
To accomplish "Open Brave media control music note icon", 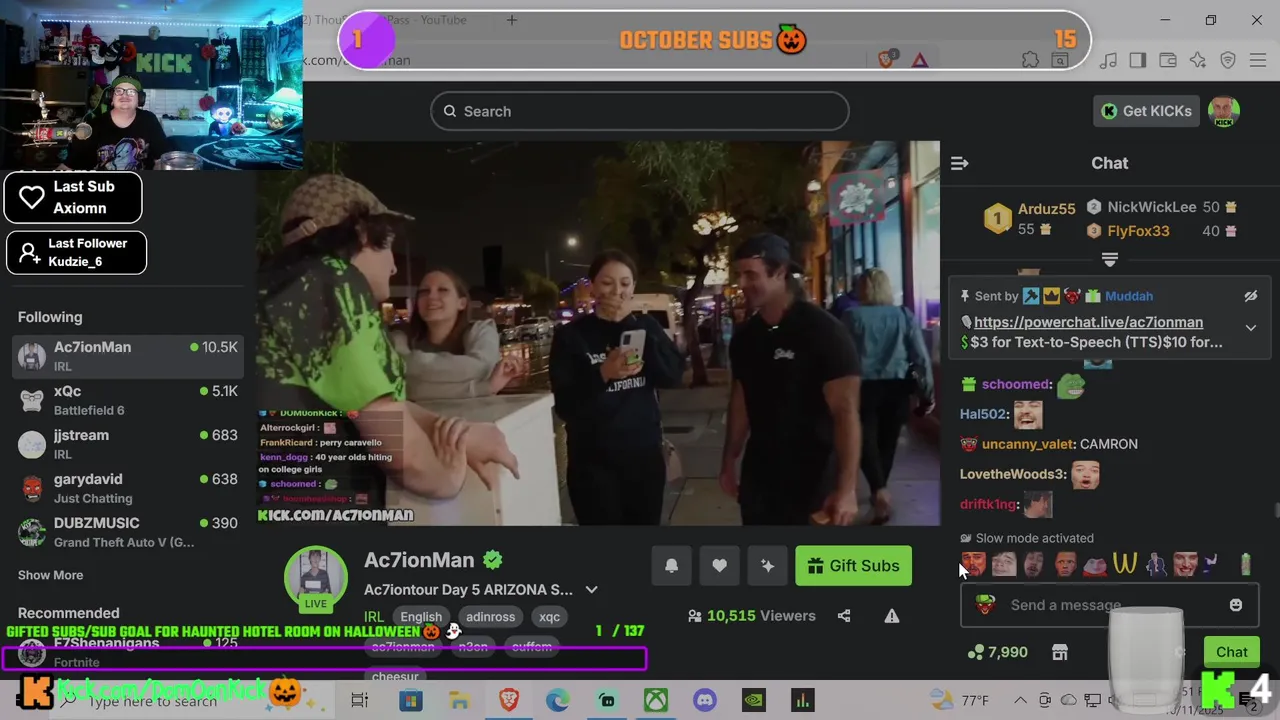I will pos(1108,61).
